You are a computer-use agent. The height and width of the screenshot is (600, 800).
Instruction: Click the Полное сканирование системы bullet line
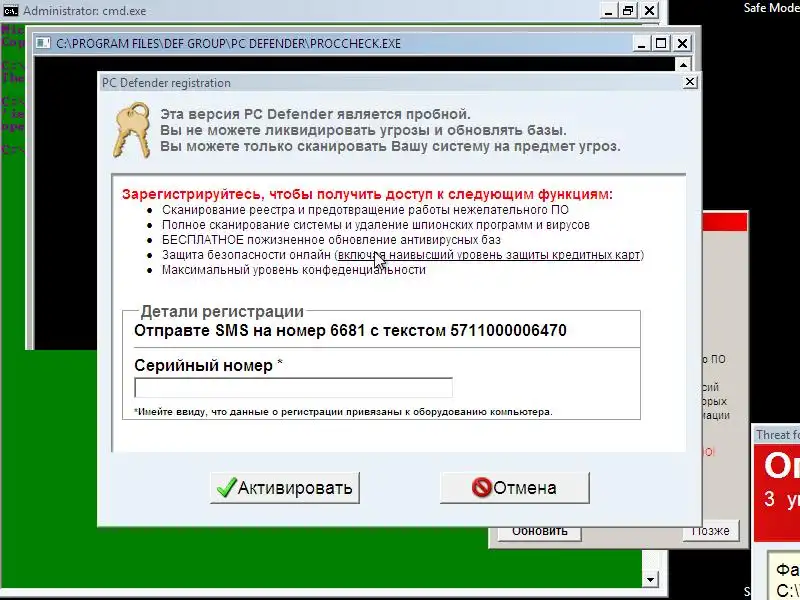click(376, 225)
